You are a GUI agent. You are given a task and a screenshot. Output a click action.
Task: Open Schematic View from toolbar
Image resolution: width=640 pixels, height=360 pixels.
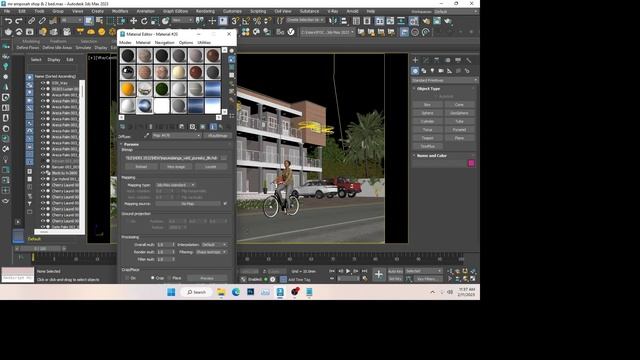(401, 21)
